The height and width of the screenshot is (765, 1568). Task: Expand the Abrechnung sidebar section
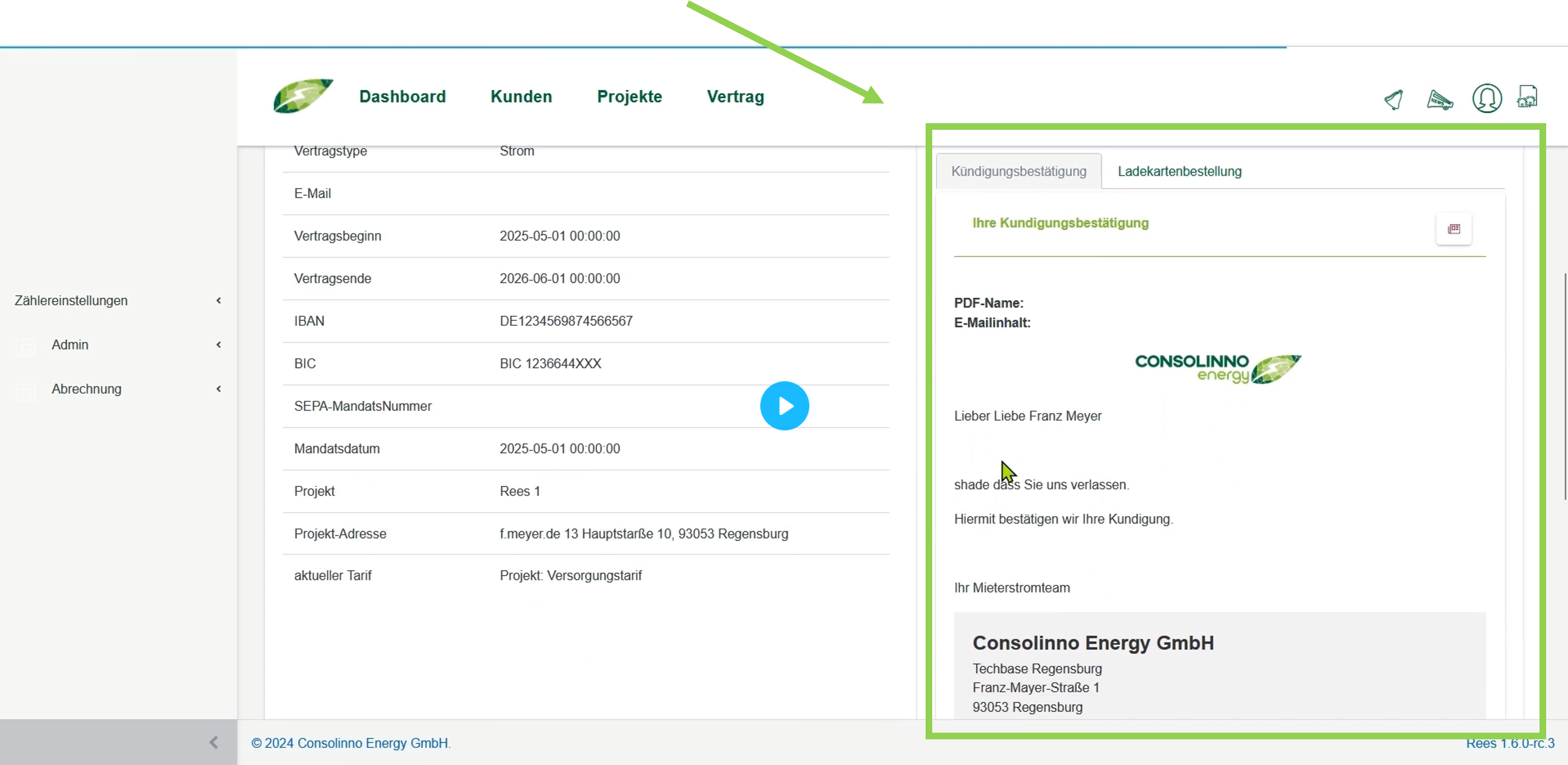pos(219,388)
